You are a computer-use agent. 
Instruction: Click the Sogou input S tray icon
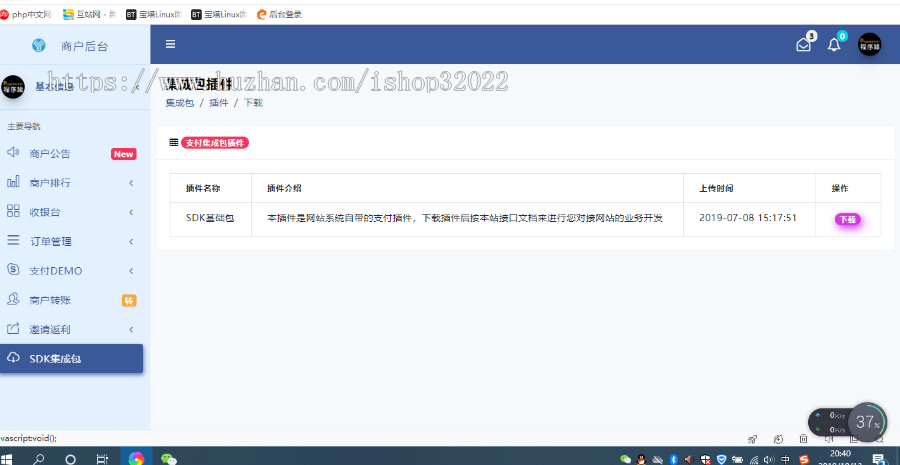click(x=804, y=460)
